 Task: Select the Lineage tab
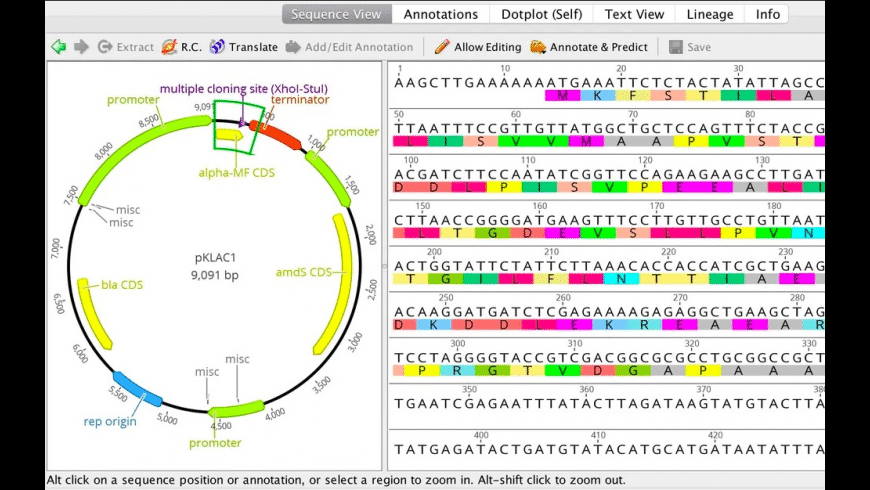[710, 14]
